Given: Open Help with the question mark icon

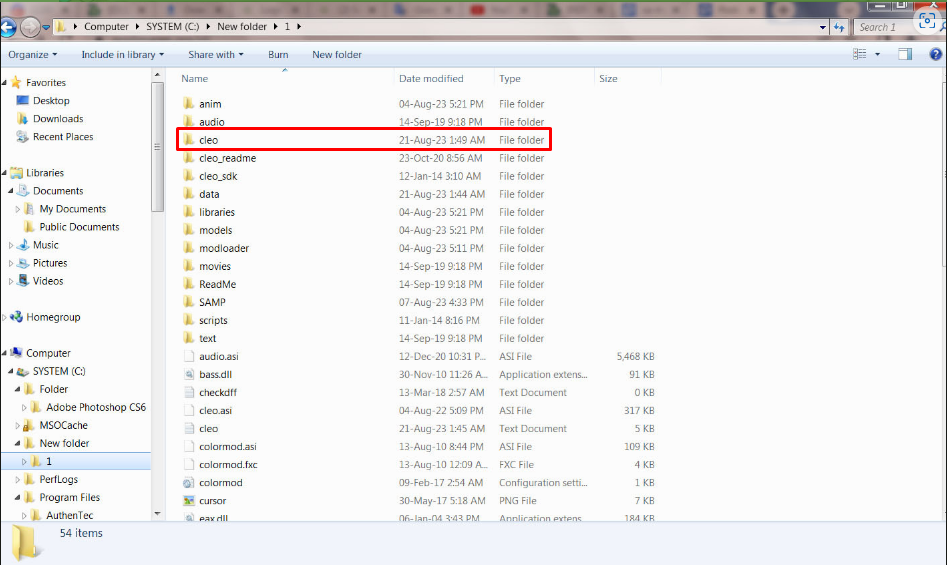Looking at the screenshot, I should tap(936, 54).
